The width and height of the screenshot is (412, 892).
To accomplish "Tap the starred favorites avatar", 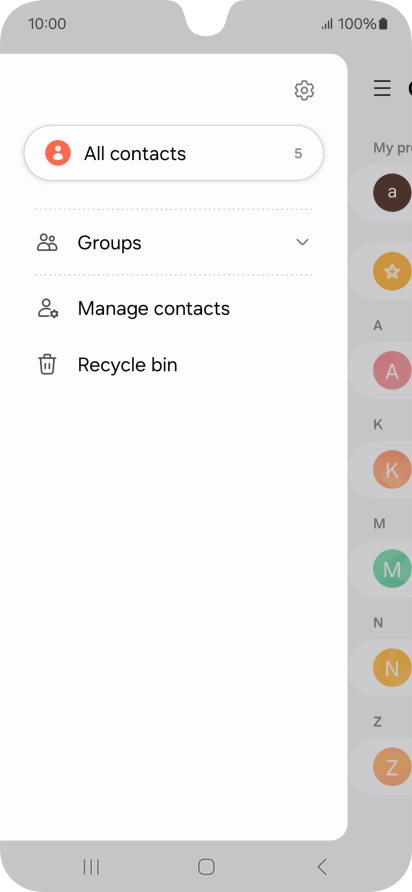I will pyautogui.click(x=392, y=272).
